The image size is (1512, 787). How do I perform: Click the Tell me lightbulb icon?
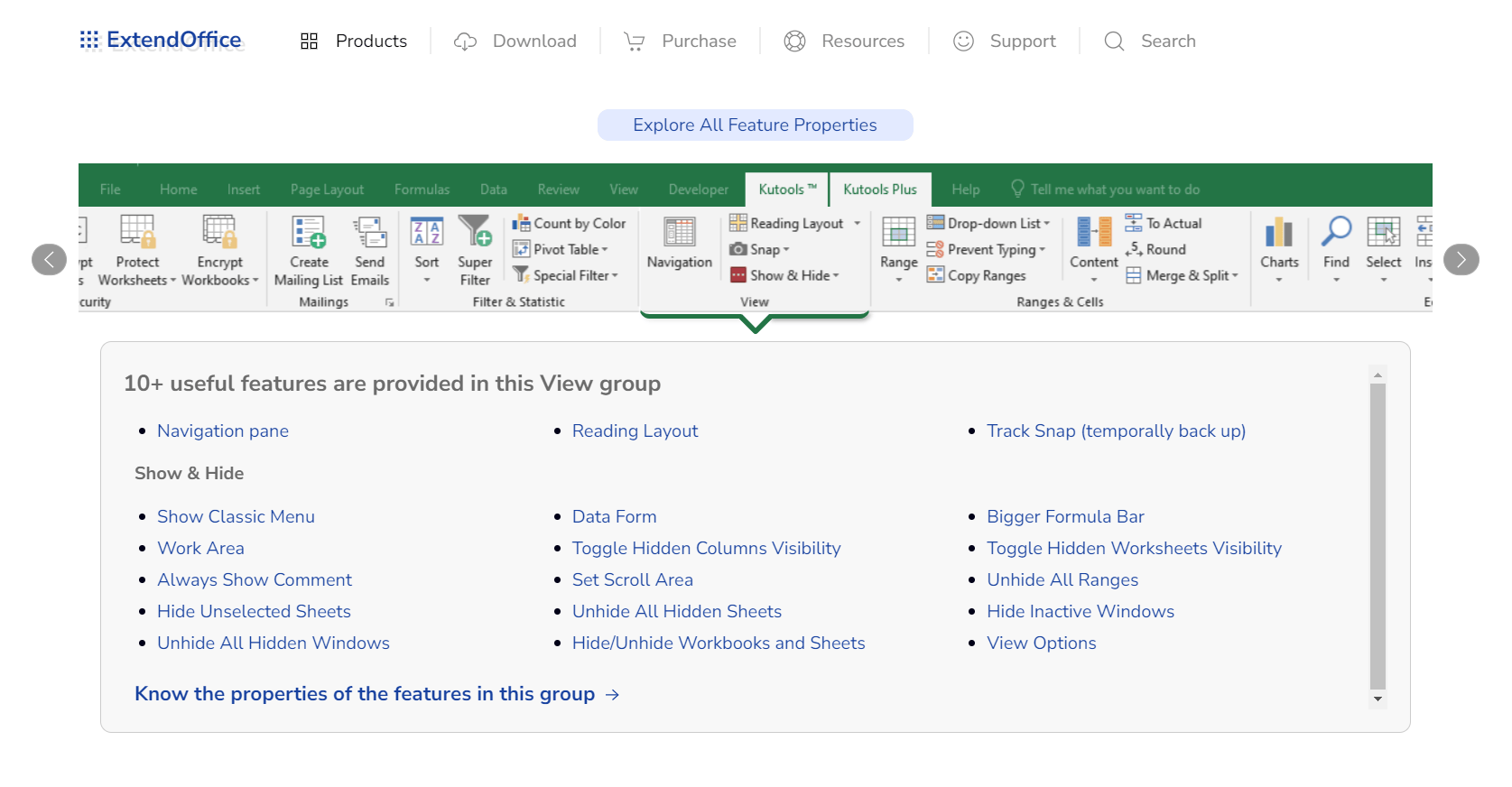point(1017,189)
